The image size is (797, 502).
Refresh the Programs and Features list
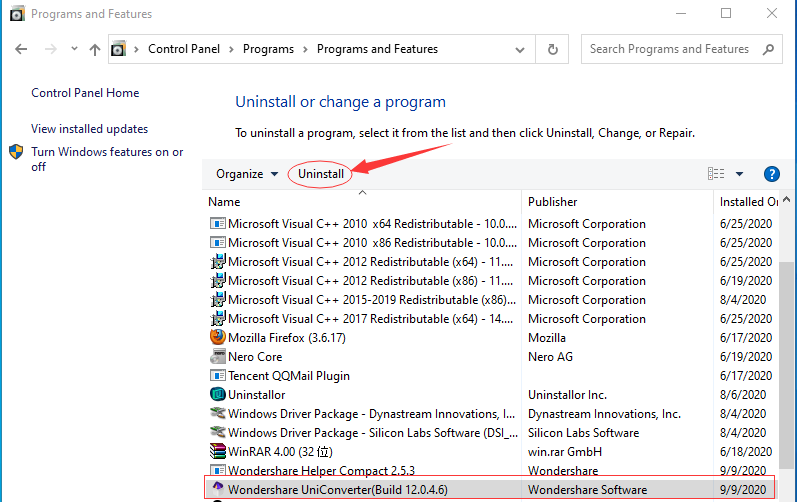tap(553, 49)
